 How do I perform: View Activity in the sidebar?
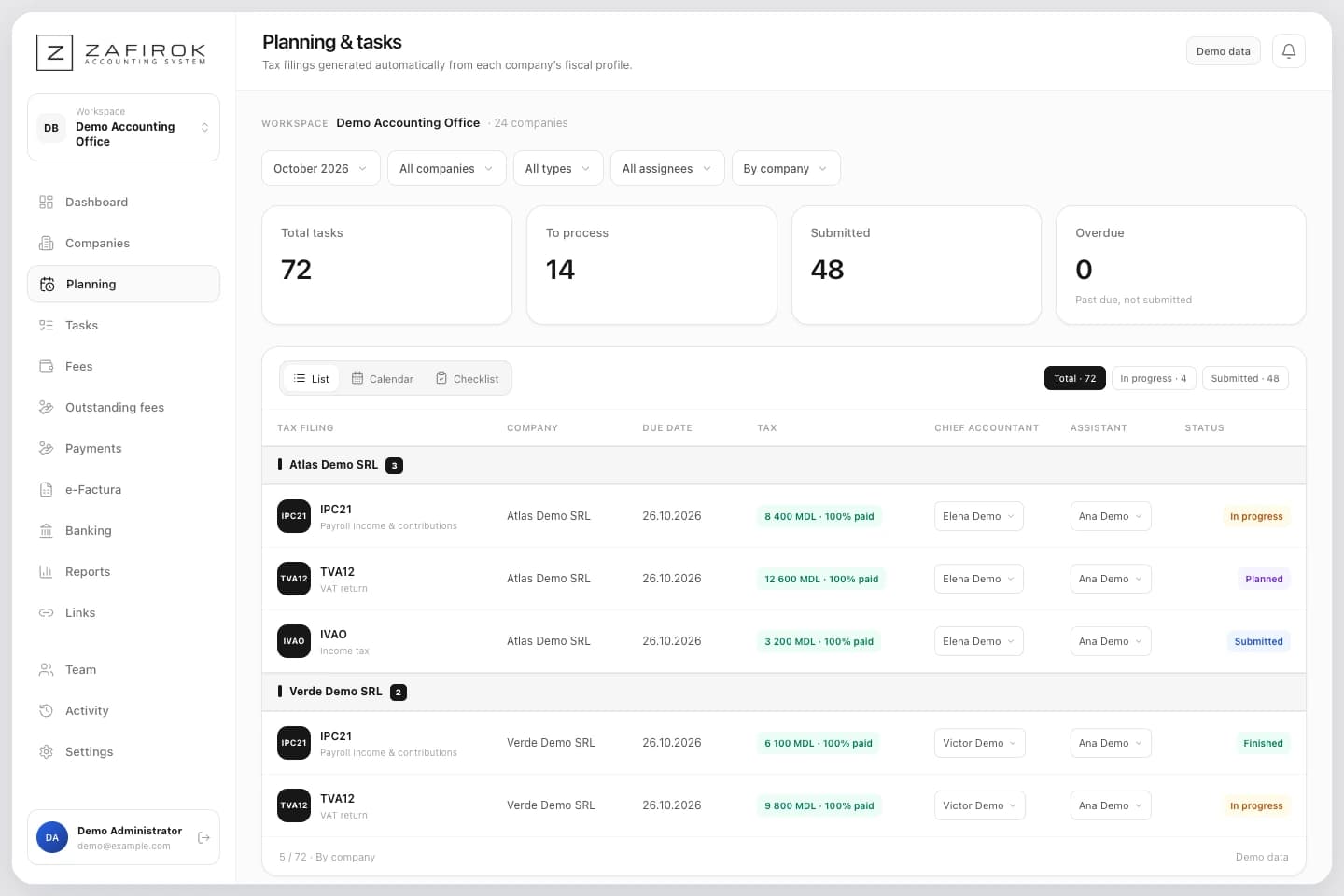coord(124,711)
